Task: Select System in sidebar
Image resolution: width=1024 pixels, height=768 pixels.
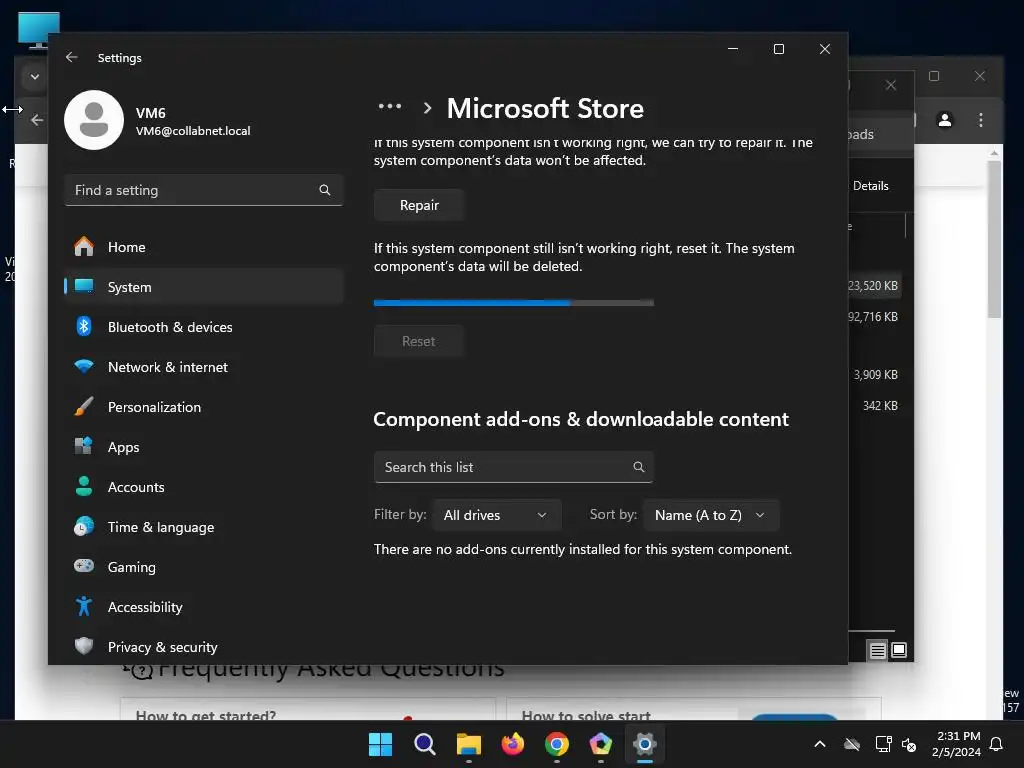Action: 204,287
